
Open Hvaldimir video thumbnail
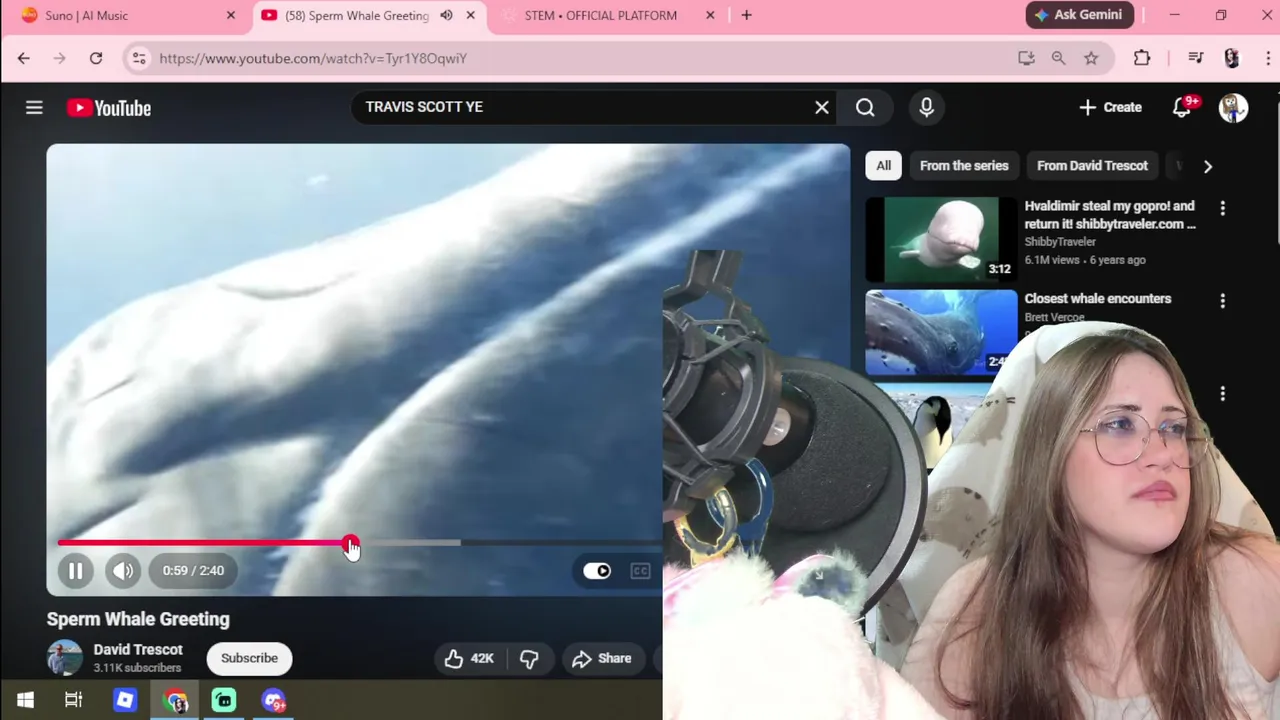coord(941,239)
